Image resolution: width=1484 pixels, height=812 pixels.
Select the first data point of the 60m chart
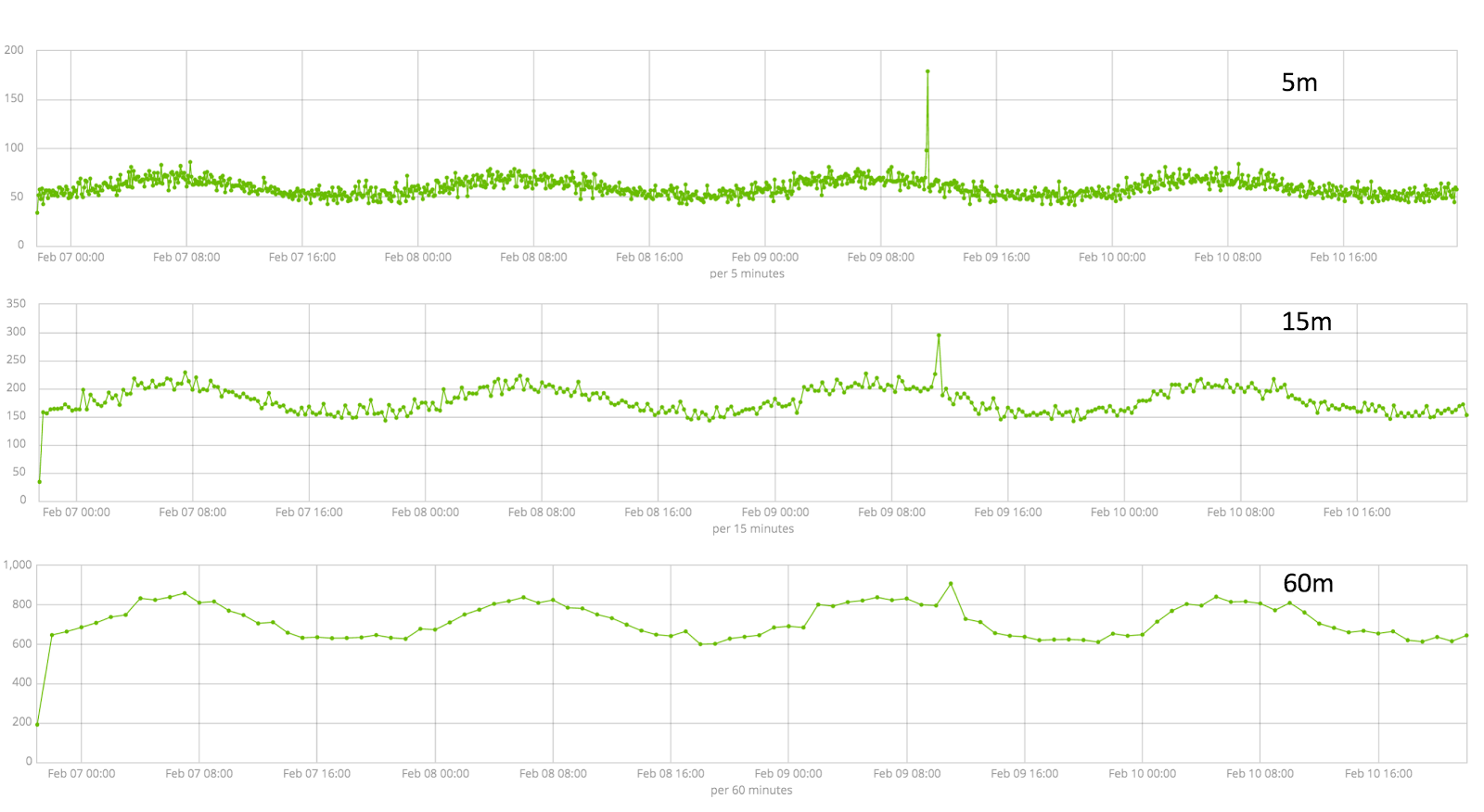coord(37,724)
